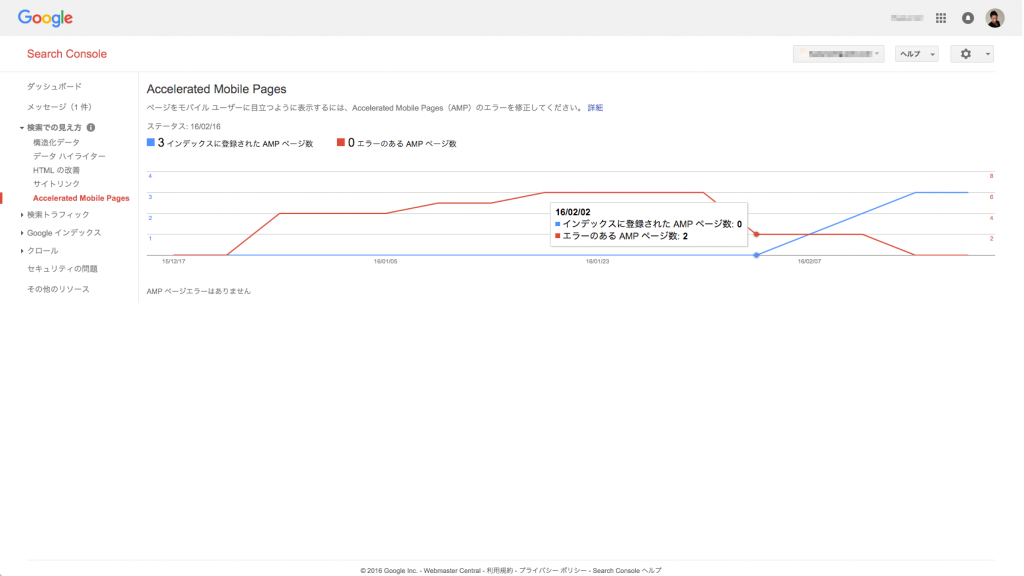Open notifications via the bell icon

(966, 17)
